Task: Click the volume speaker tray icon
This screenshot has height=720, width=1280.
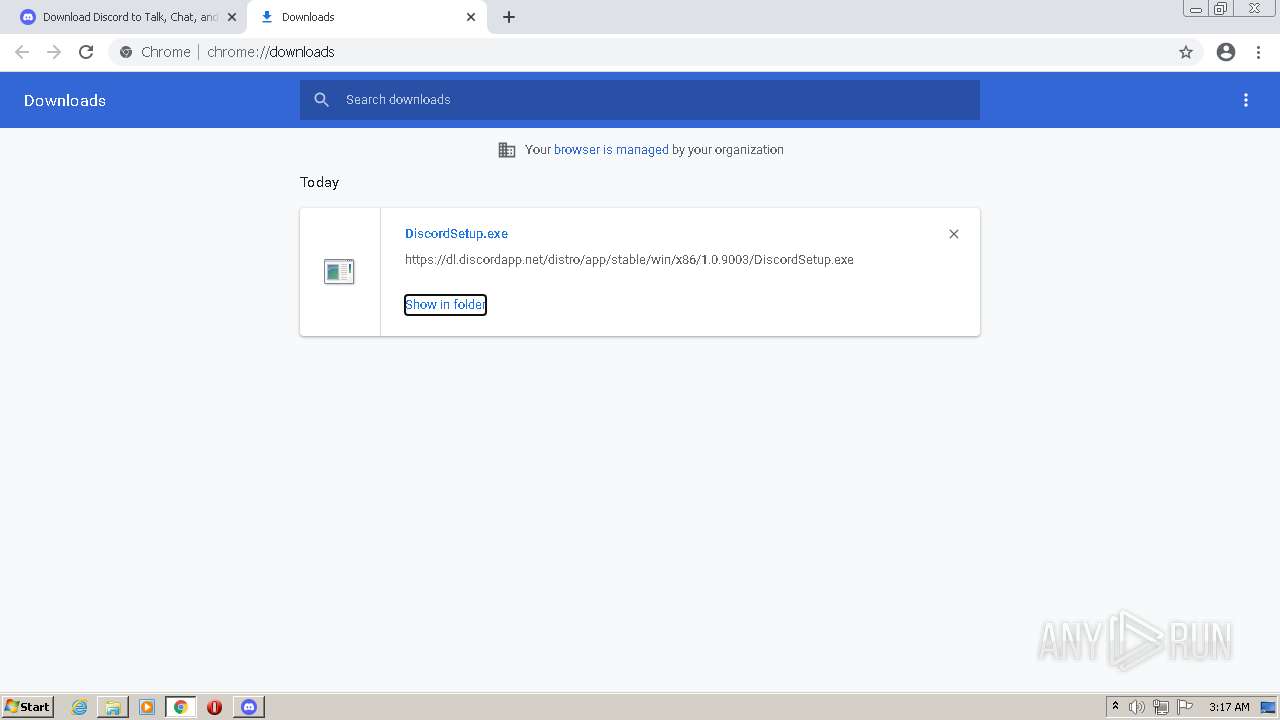Action: [x=1137, y=707]
